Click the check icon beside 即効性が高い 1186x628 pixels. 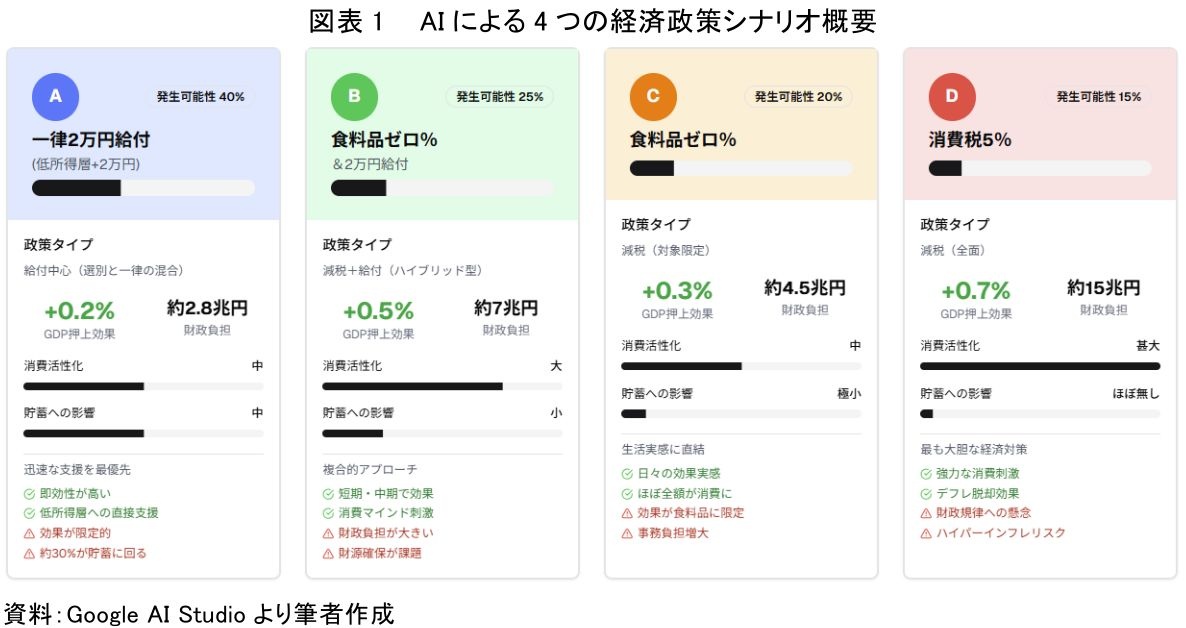coord(30,493)
